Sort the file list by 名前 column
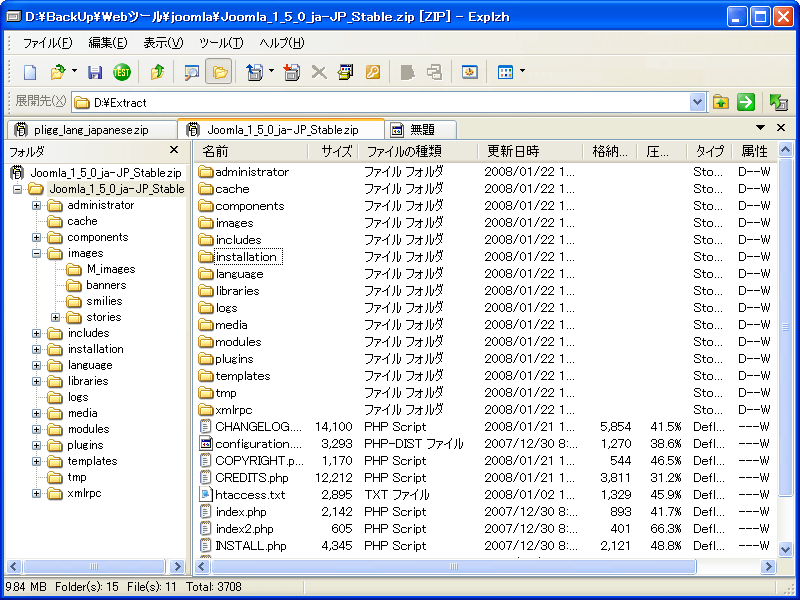This screenshot has height=600, width=800. point(251,152)
